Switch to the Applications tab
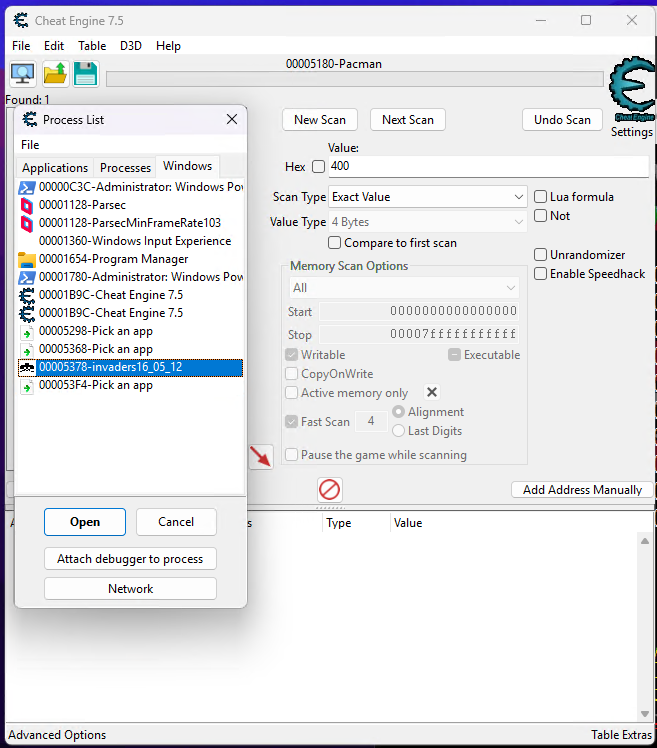The height and width of the screenshot is (748, 657). [x=55, y=167]
